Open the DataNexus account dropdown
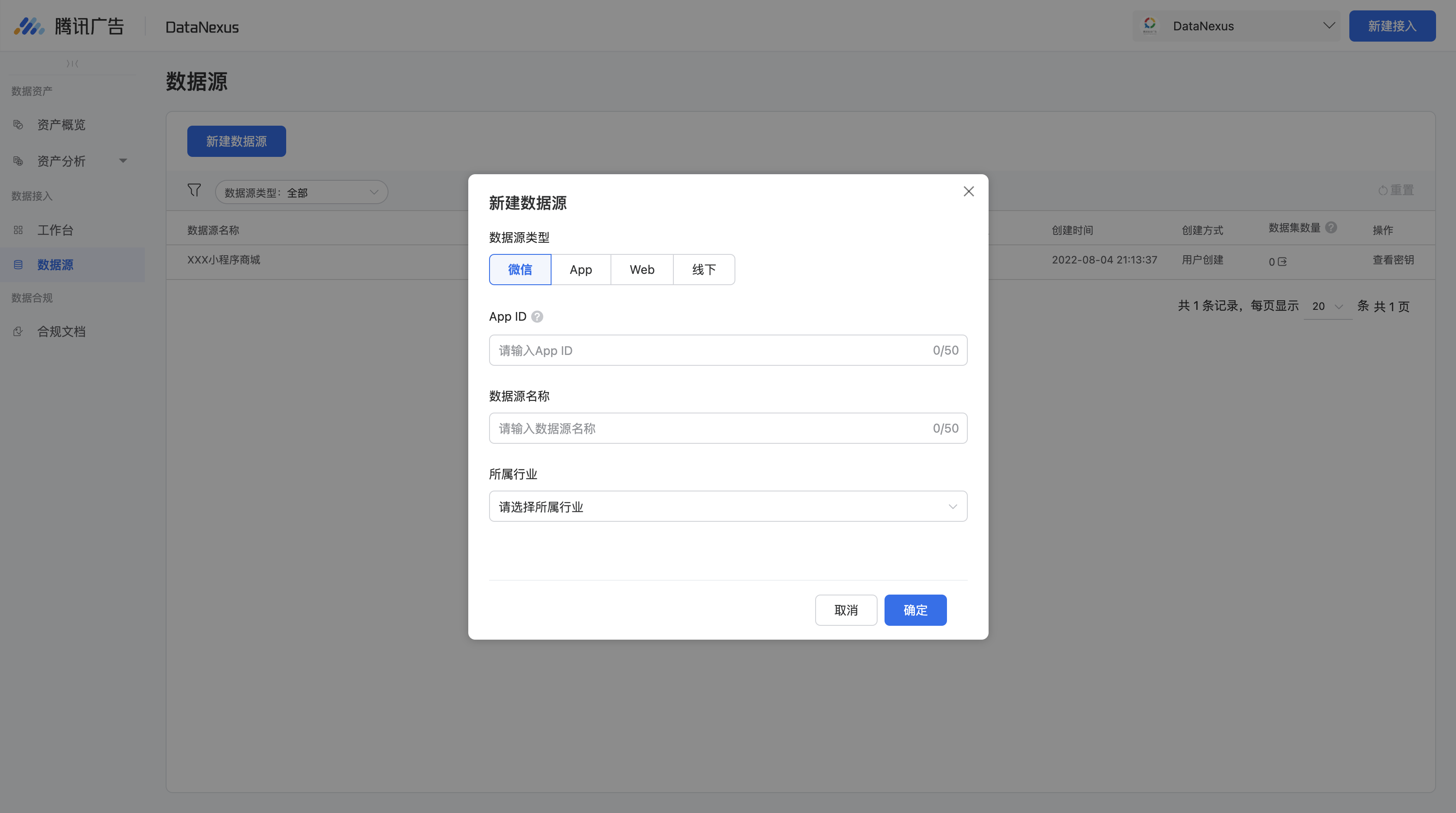The height and width of the screenshot is (813, 1456). tap(1236, 26)
